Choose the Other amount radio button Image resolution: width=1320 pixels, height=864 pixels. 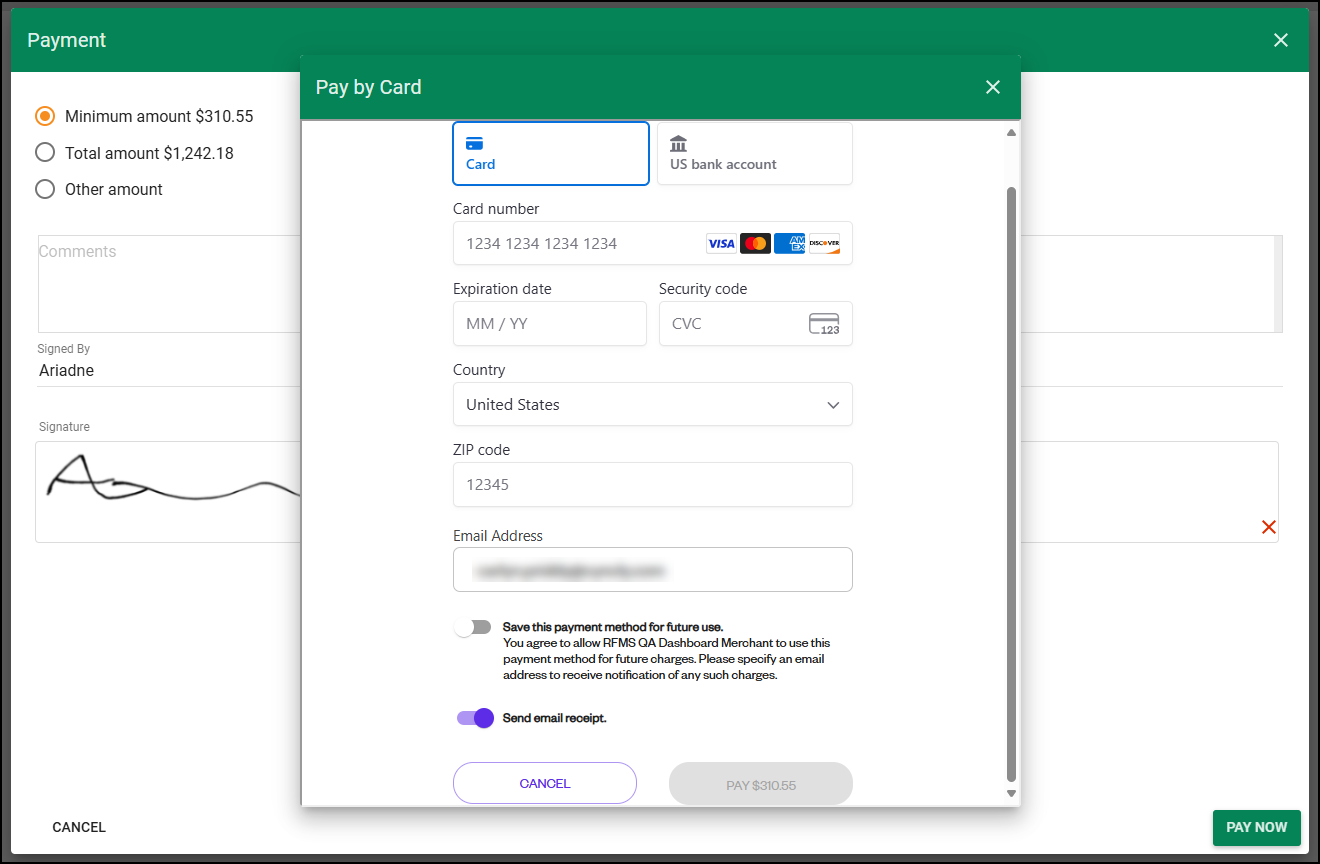pyautogui.click(x=45, y=189)
